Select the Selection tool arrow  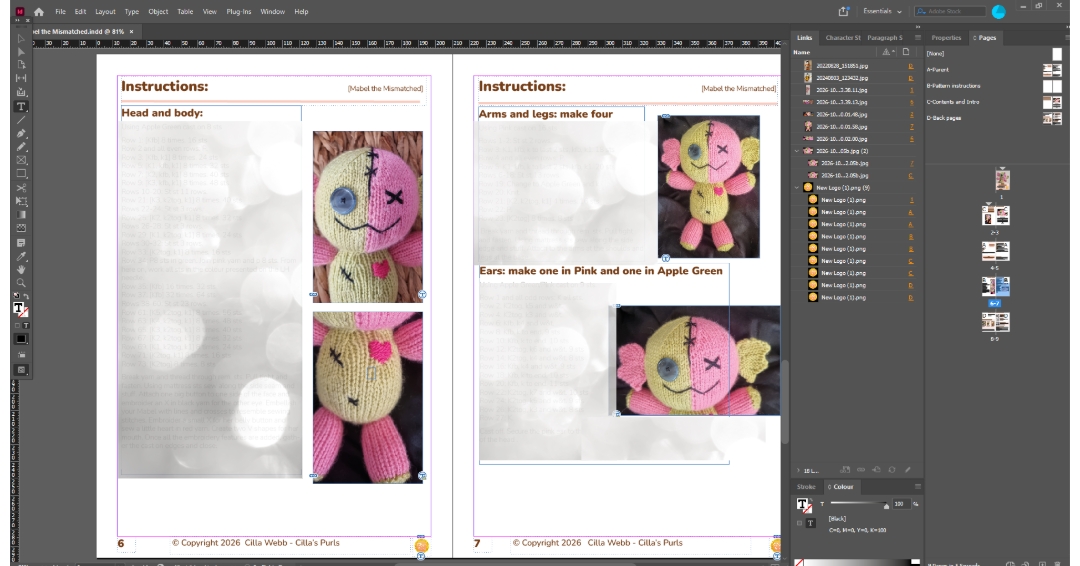21,39
